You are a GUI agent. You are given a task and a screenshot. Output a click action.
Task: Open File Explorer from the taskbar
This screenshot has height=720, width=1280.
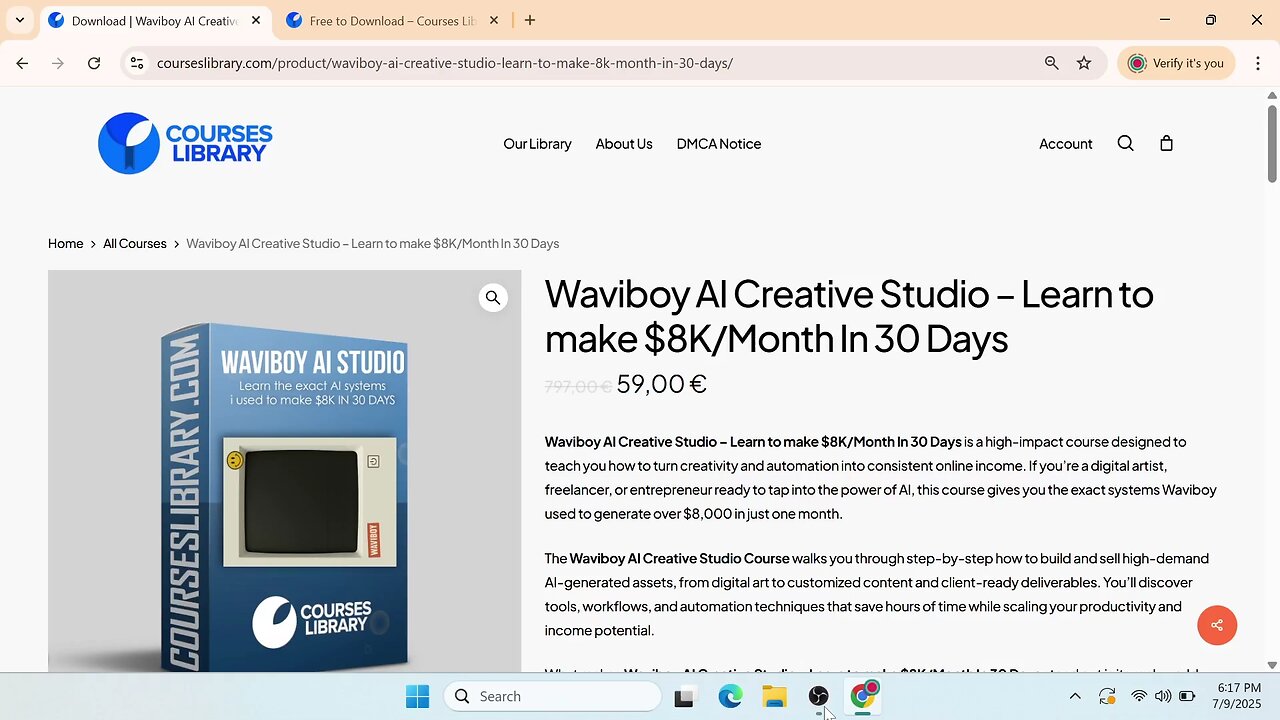click(775, 697)
